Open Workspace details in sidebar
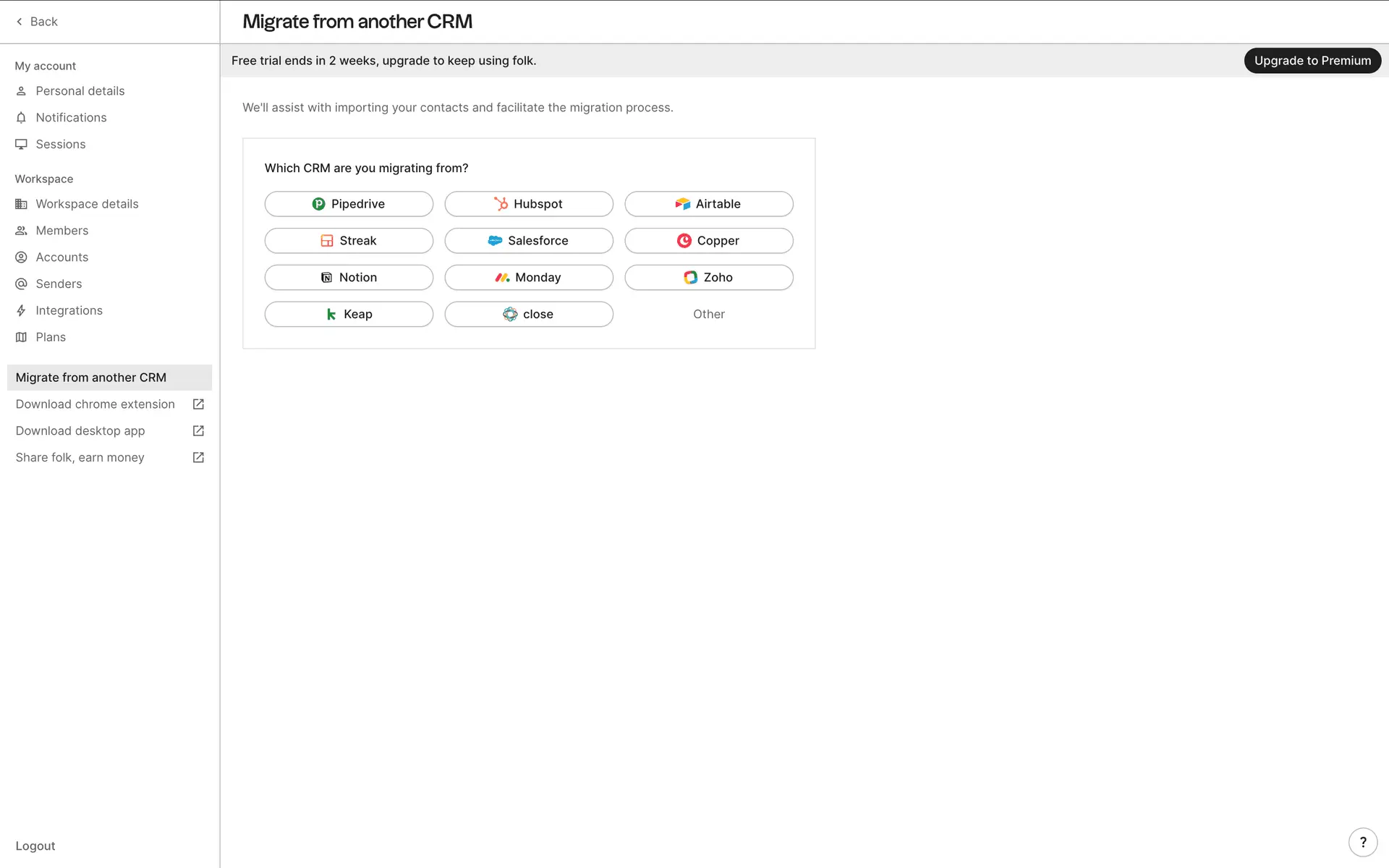Screen dimensions: 1389x868 (x=87, y=204)
